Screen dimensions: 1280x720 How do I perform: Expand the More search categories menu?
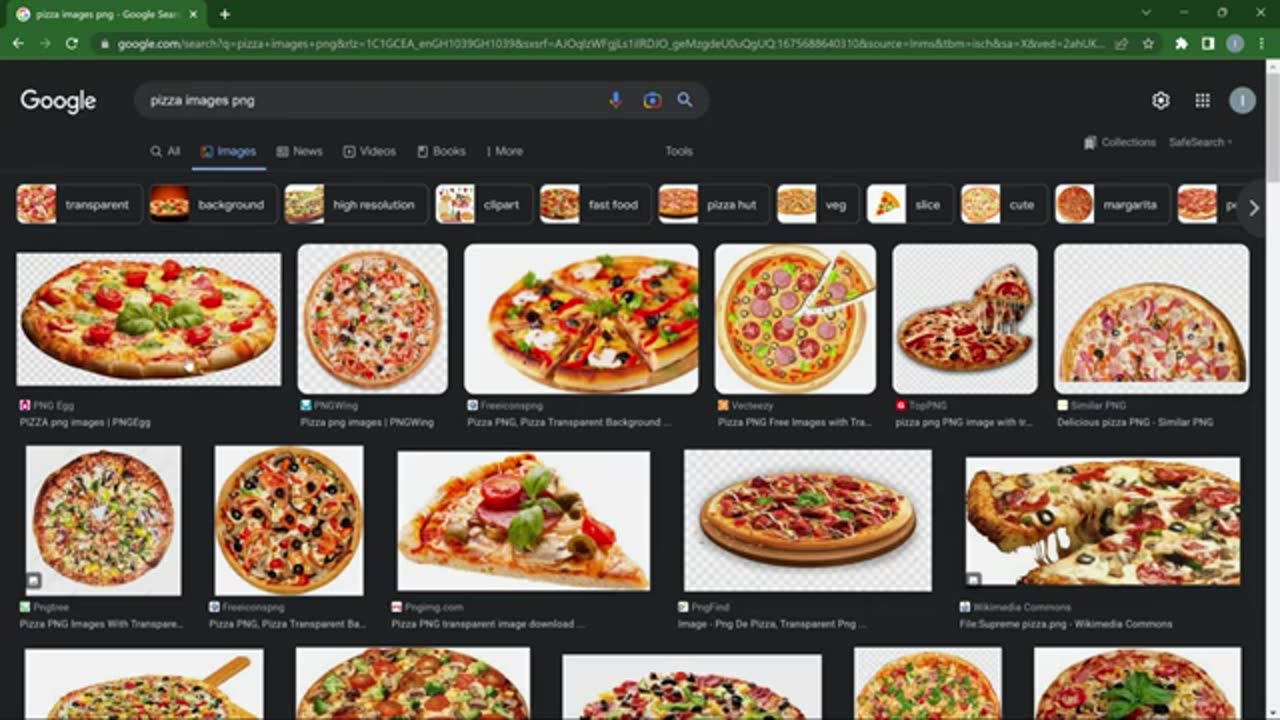[x=505, y=151]
